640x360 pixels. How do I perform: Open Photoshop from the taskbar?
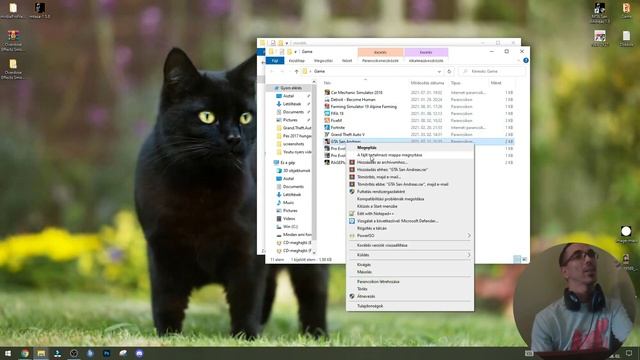click(107, 353)
